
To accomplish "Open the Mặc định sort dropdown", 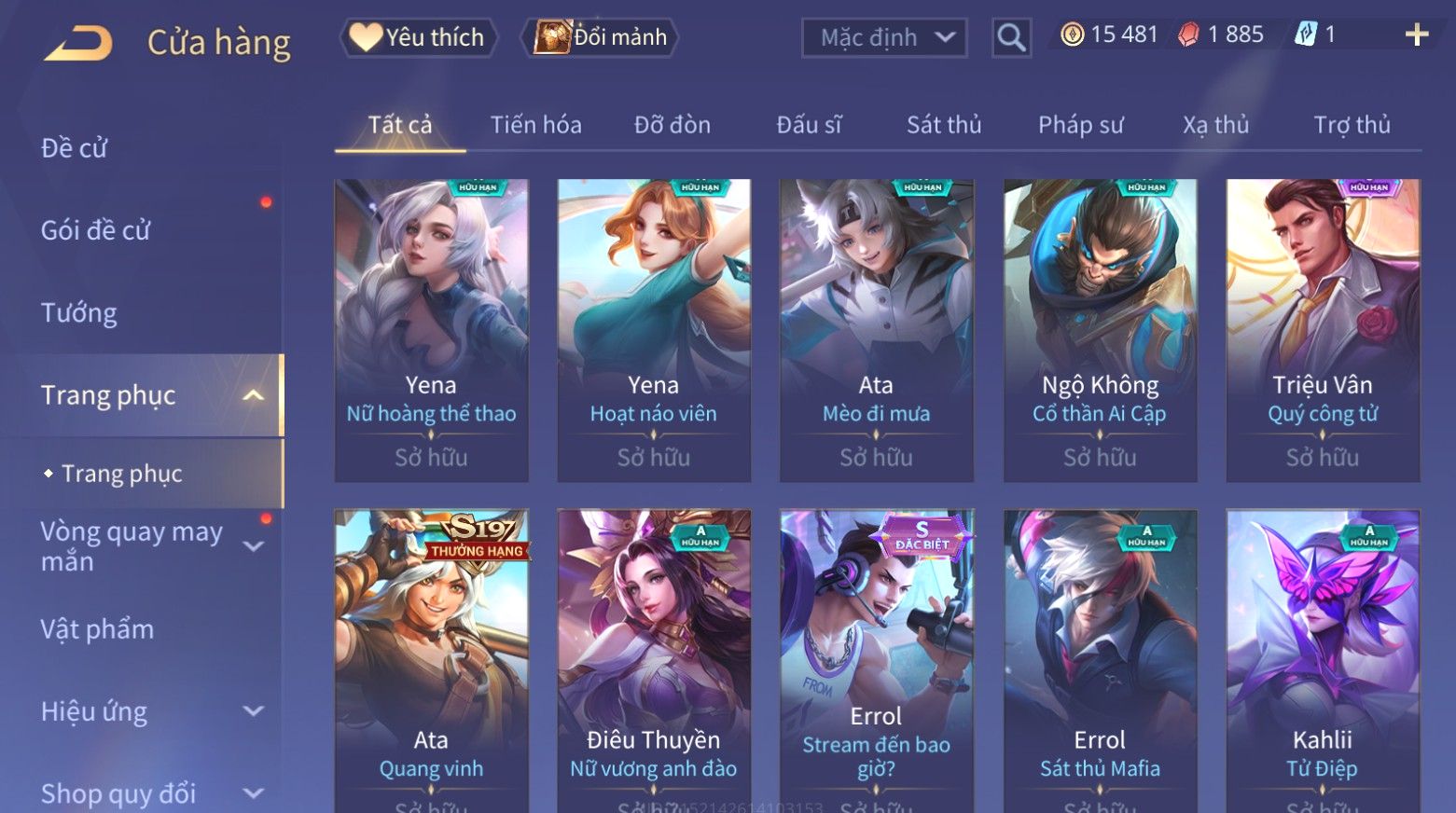I will tap(884, 38).
